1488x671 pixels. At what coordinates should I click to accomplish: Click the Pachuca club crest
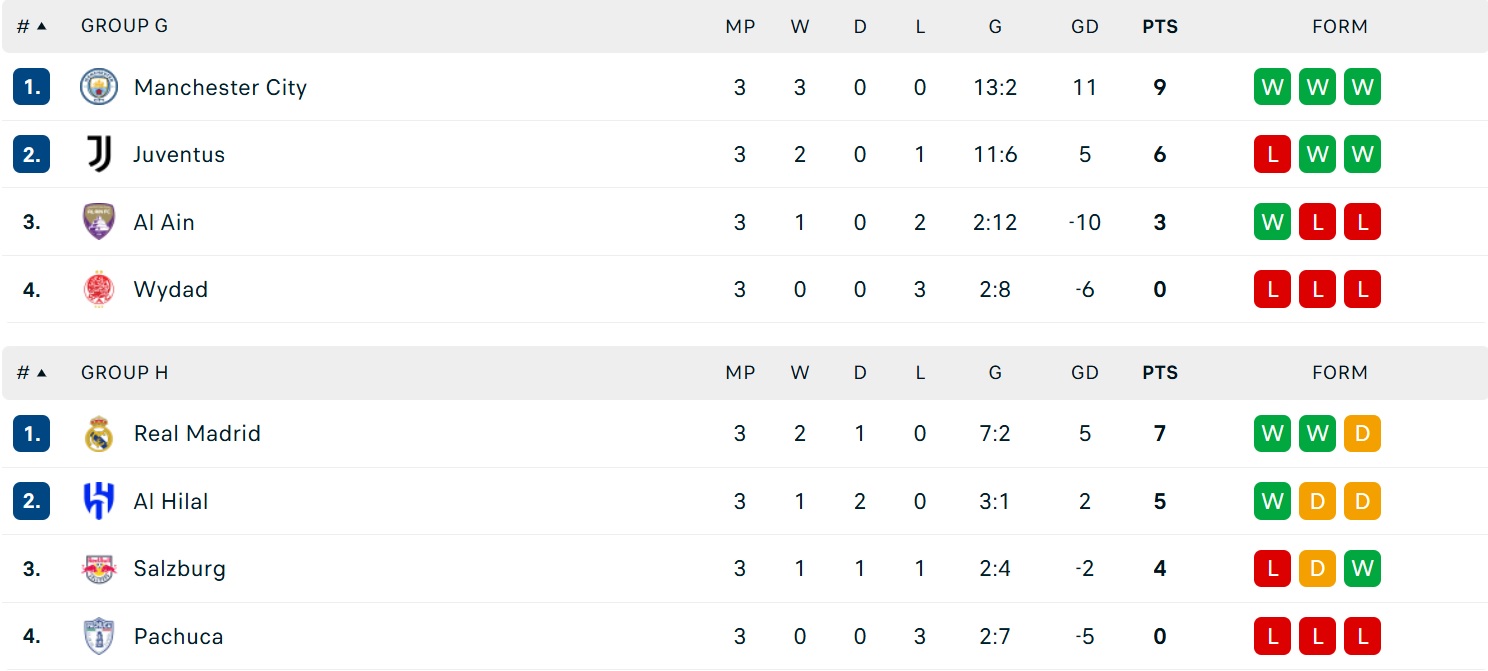pyautogui.click(x=99, y=636)
